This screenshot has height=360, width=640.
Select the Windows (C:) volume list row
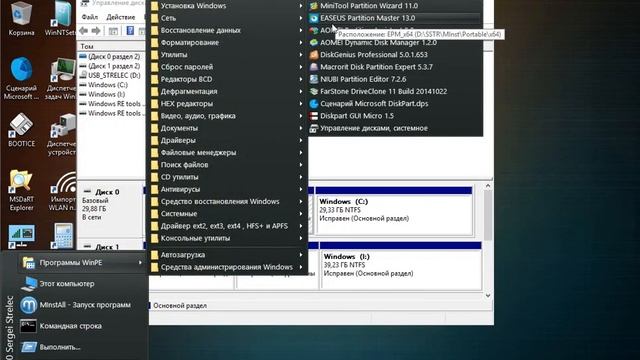[x=111, y=85]
